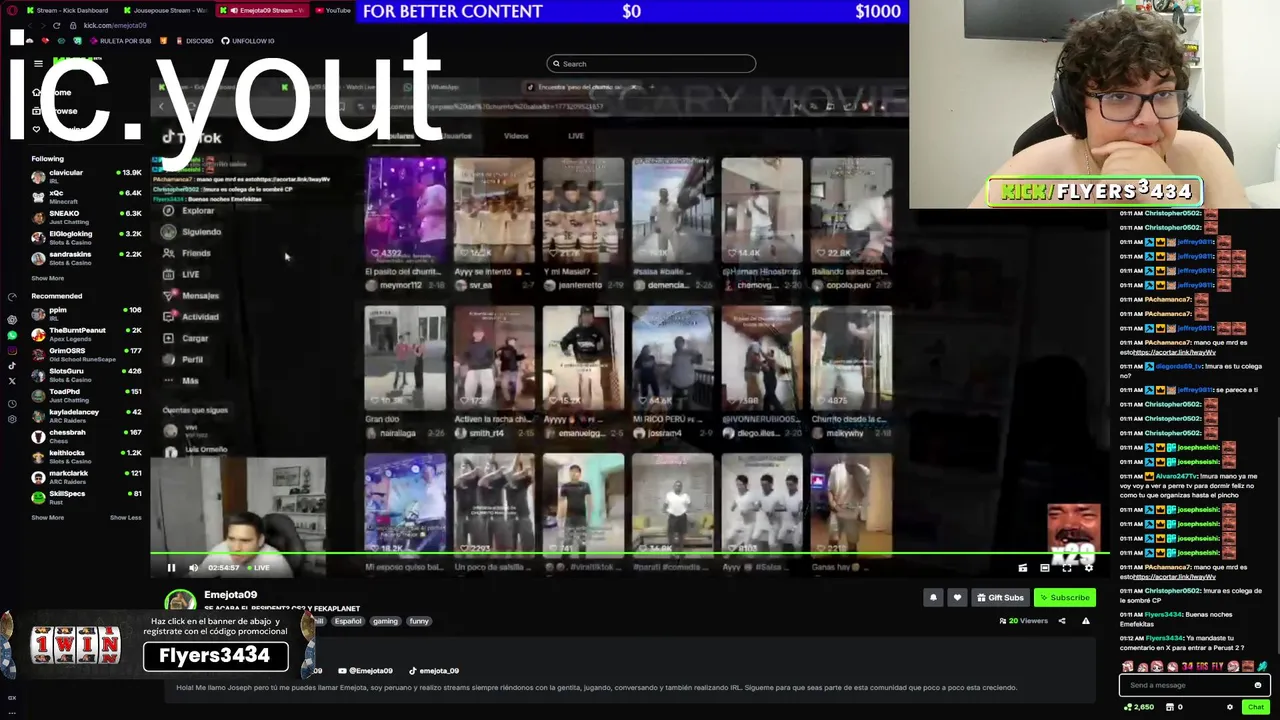This screenshot has width=1280, height=720.
Task: Open xQc channel in Following list
Action: 86,196
